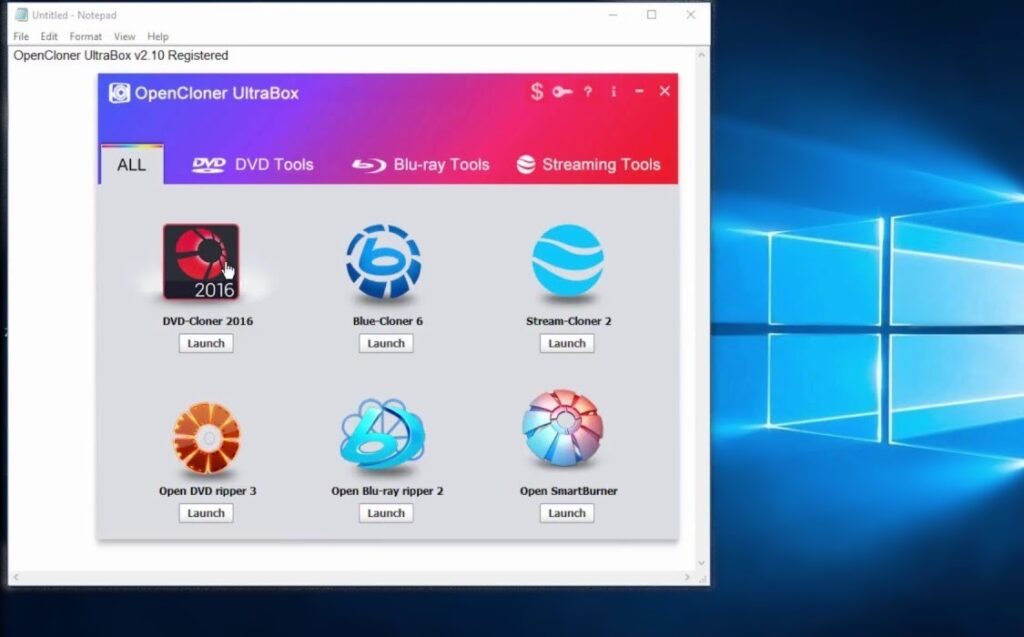The image size is (1024, 637).
Task: Open the Notepad View menu
Action: coord(124,37)
